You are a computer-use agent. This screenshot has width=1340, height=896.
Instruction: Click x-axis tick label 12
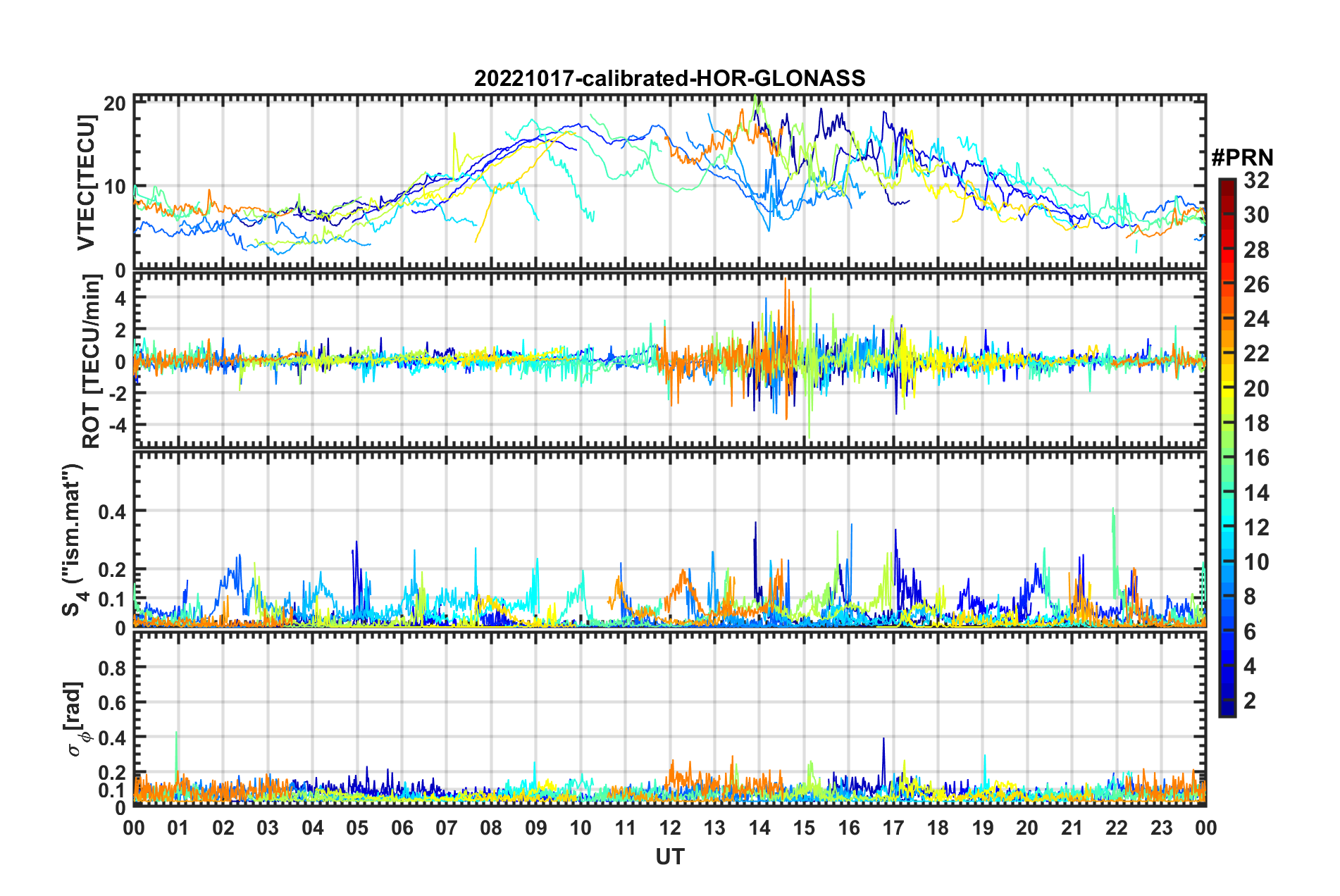click(669, 828)
